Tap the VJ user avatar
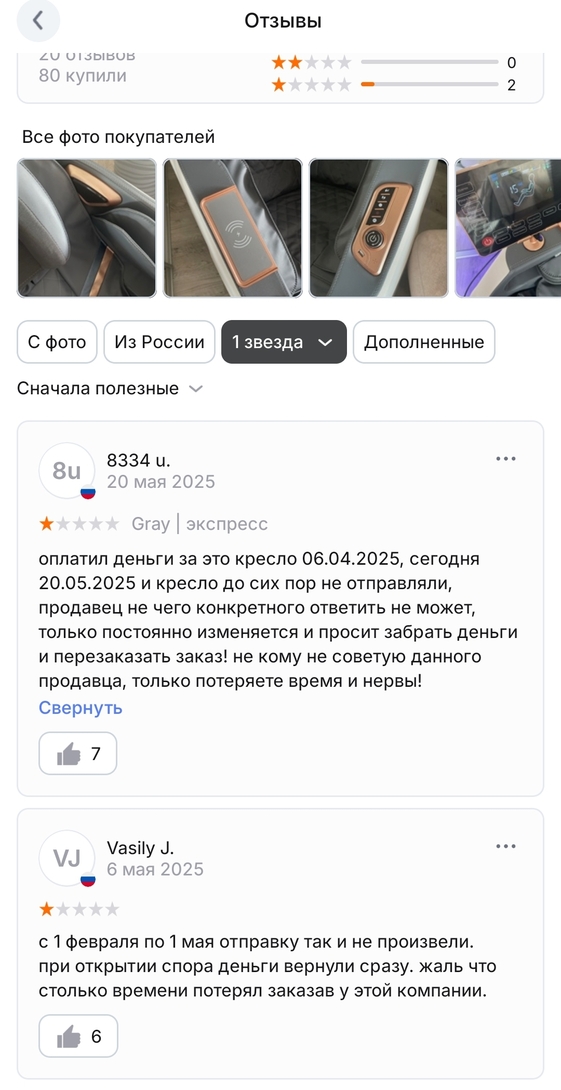The width and height of the screenshot is (561, 1090). tap(67, 859)
